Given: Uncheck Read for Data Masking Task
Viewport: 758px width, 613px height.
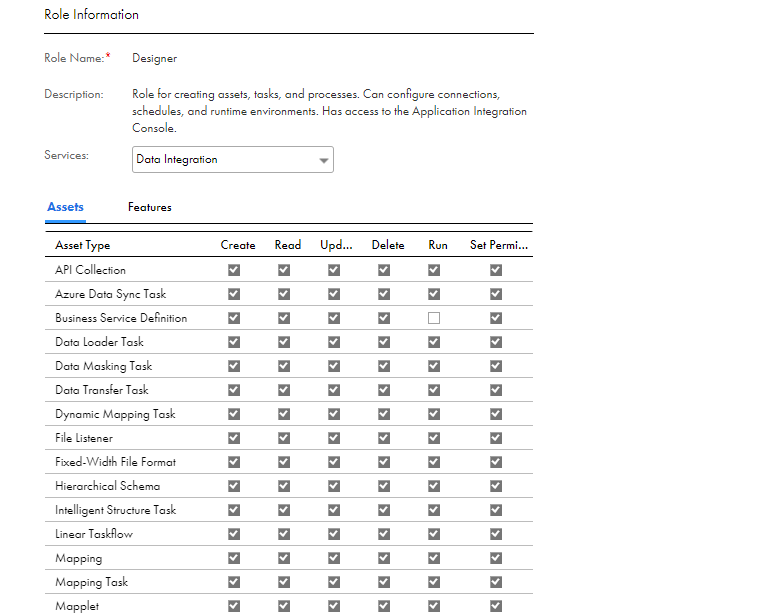Looking at the screenshot, I should click(x=284, y=366).
